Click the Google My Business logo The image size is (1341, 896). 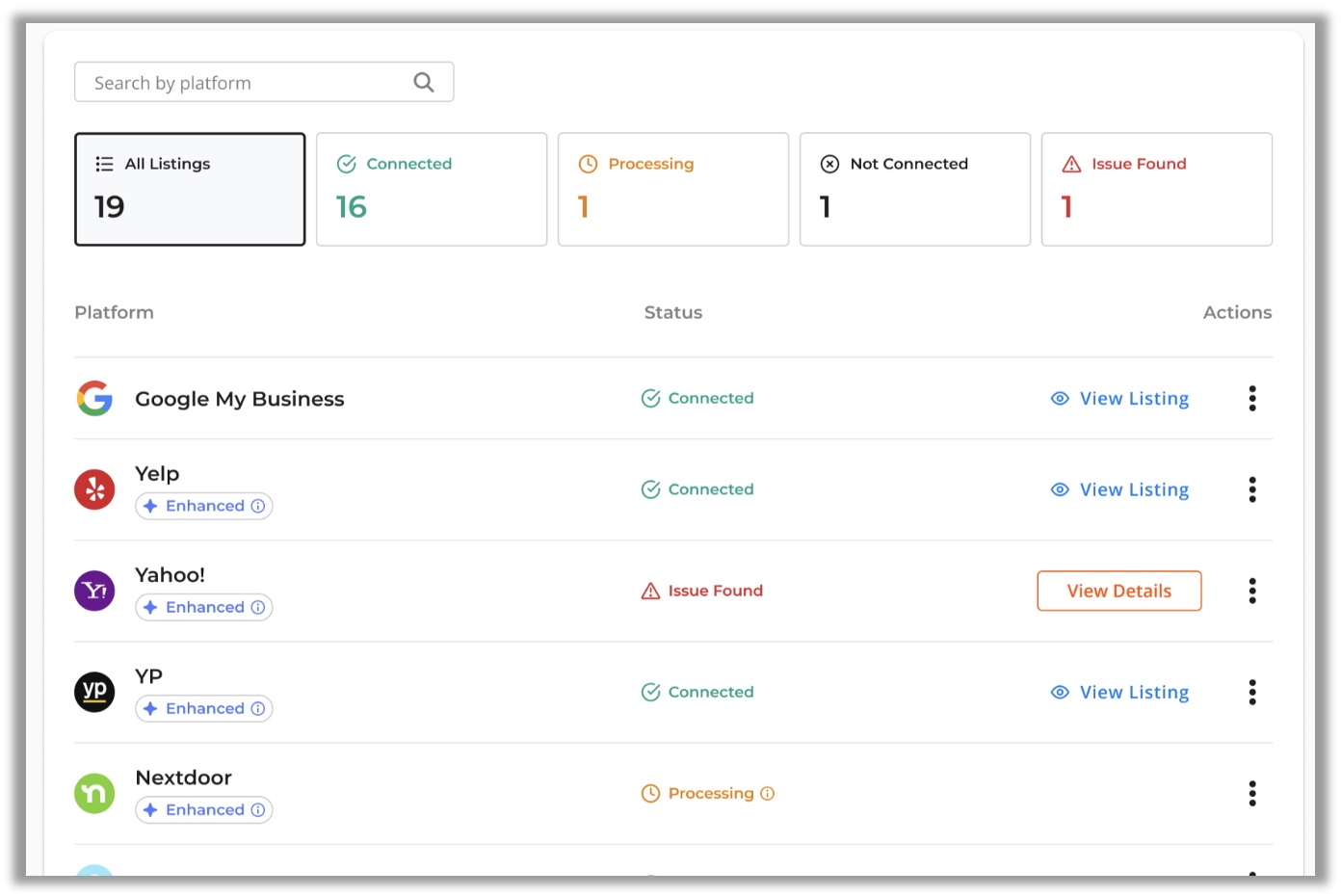click(94, 398)
